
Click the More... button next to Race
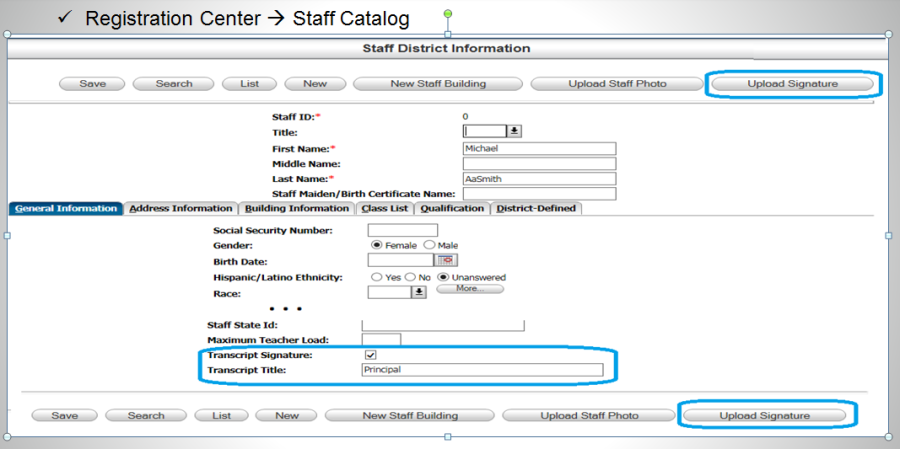[x=469, y=289]
